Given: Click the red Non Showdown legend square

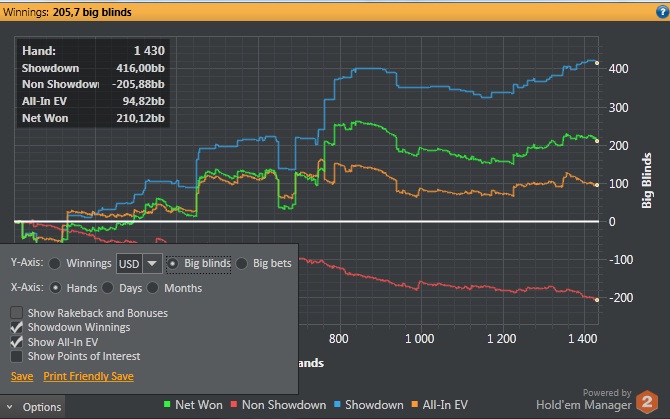Looking at the screenshot, I should click(x=234, y=404).
